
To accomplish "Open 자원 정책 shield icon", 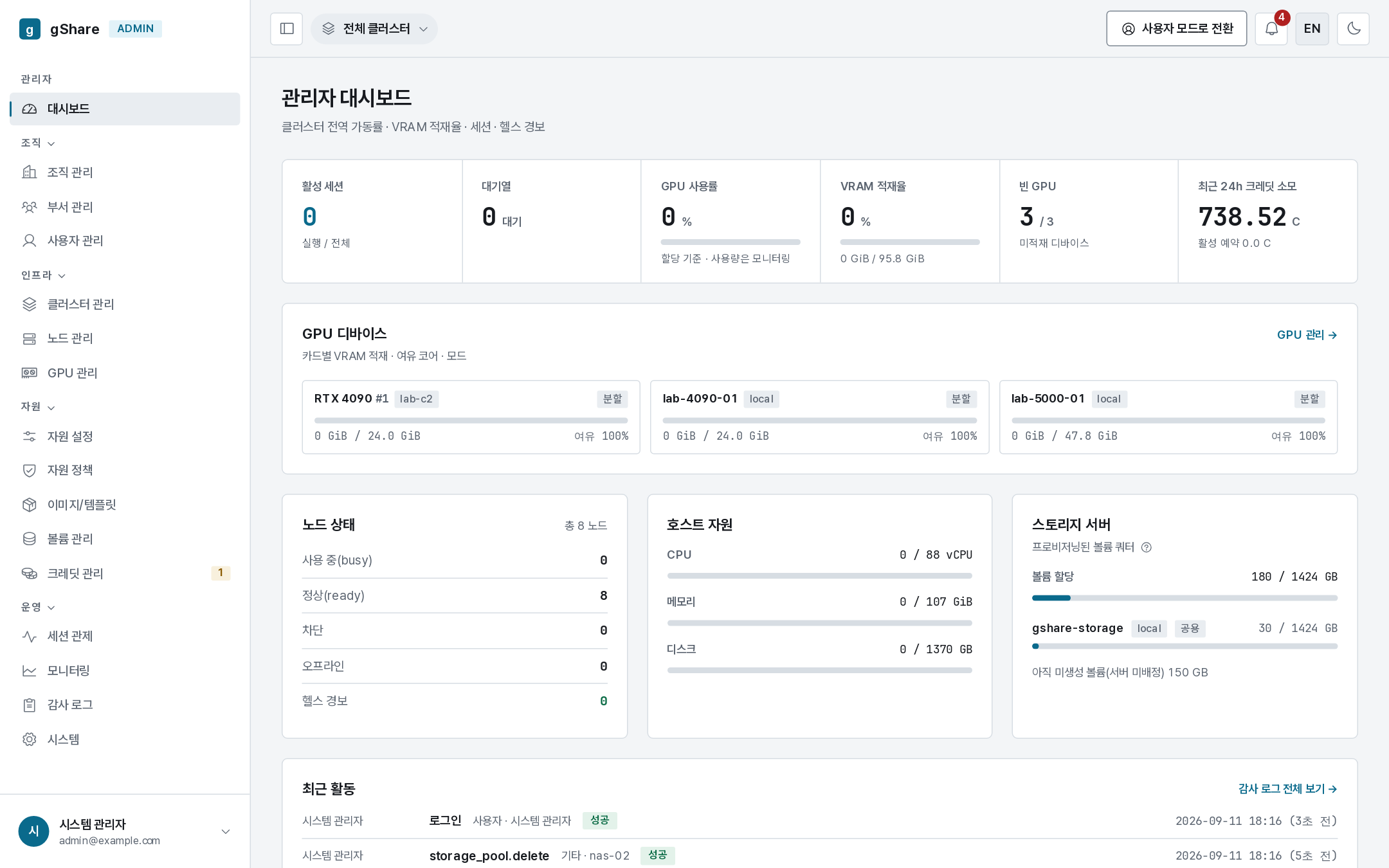I will pyautogui.click(x=30, y=470).
